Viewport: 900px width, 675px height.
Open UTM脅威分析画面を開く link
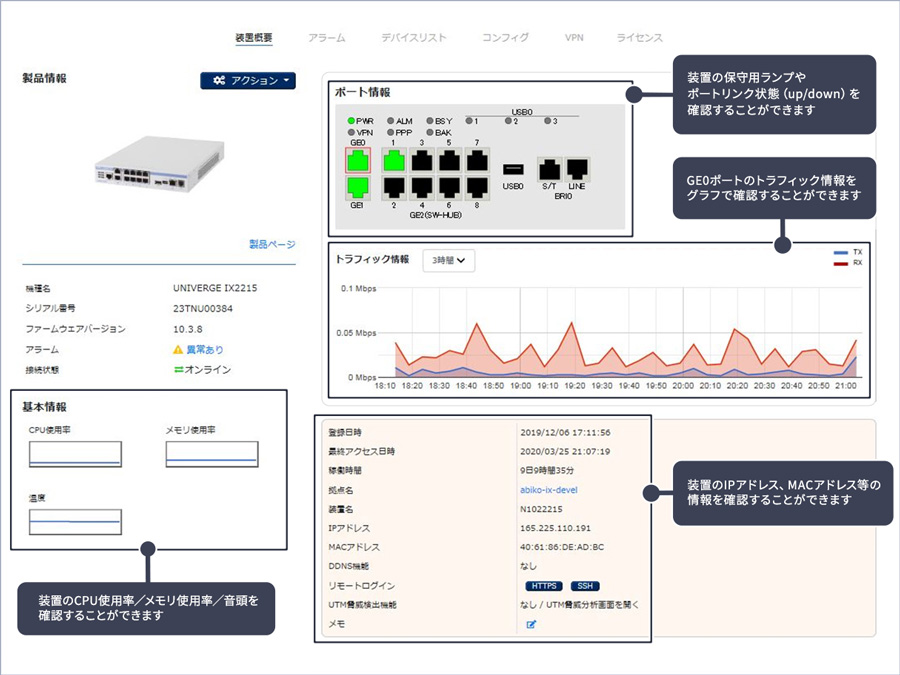[592, 605]
